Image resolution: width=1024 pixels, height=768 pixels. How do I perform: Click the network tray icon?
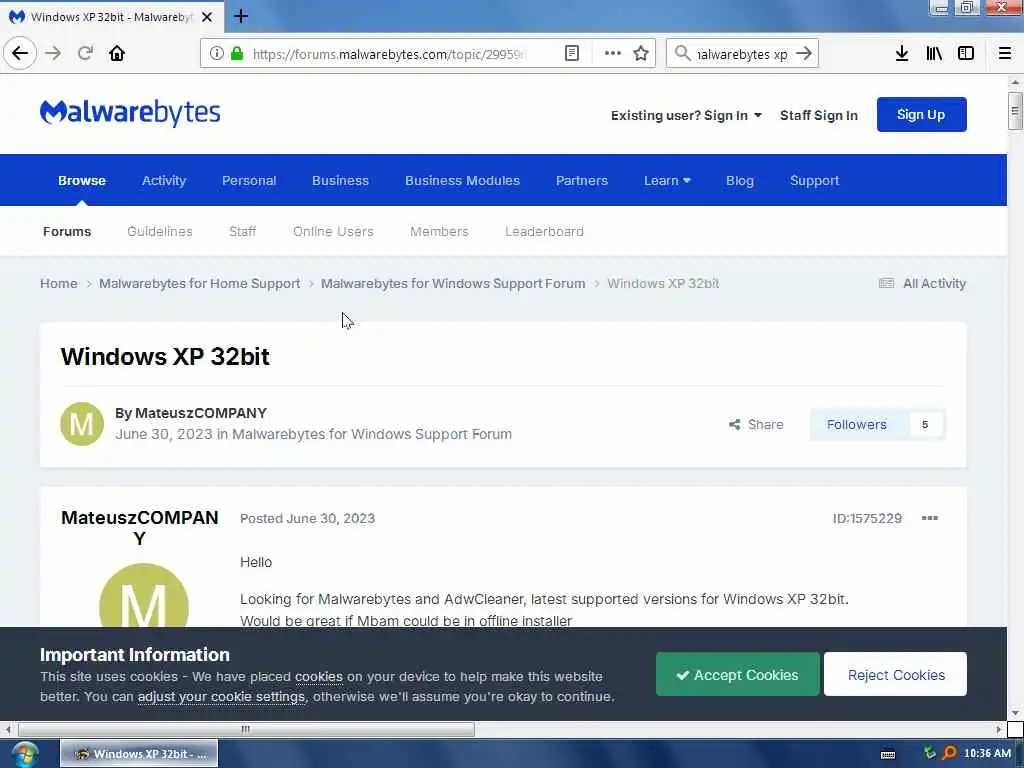coord(929,753)
